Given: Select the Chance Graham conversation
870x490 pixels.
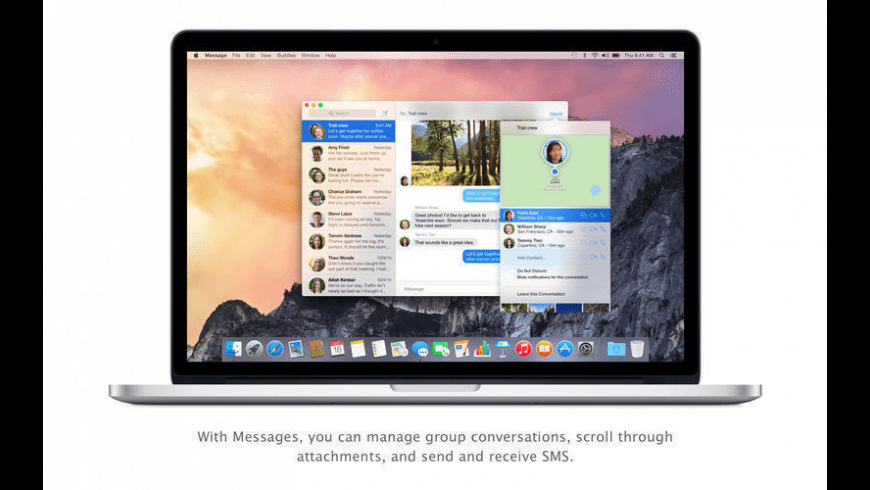Looking at the screenshot, I should click(348, 198).
